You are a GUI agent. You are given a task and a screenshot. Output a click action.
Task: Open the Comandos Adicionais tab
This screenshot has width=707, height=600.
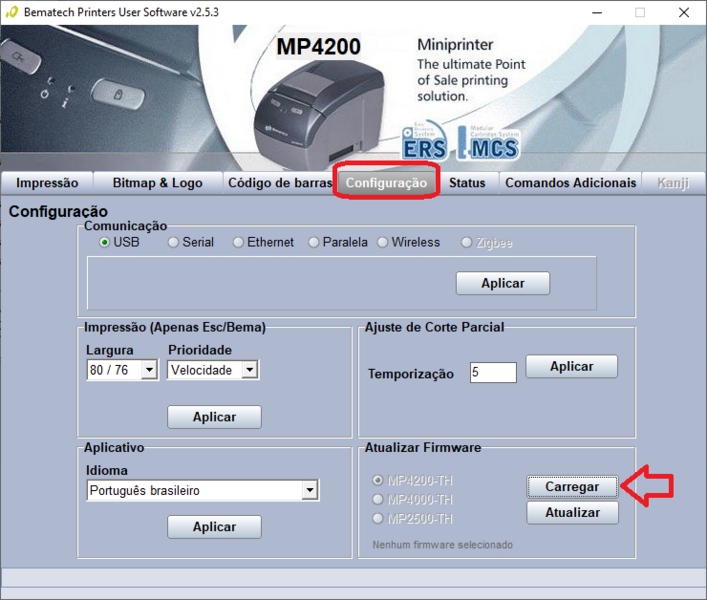[570, 183]
